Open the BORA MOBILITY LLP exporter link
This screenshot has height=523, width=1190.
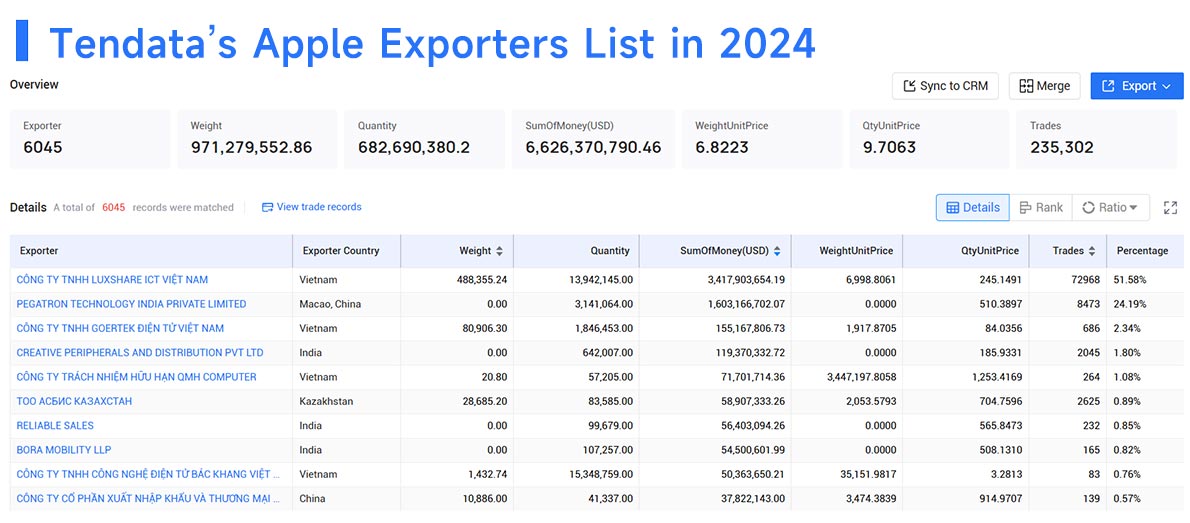pyautogui.click(x=64, y=449)
